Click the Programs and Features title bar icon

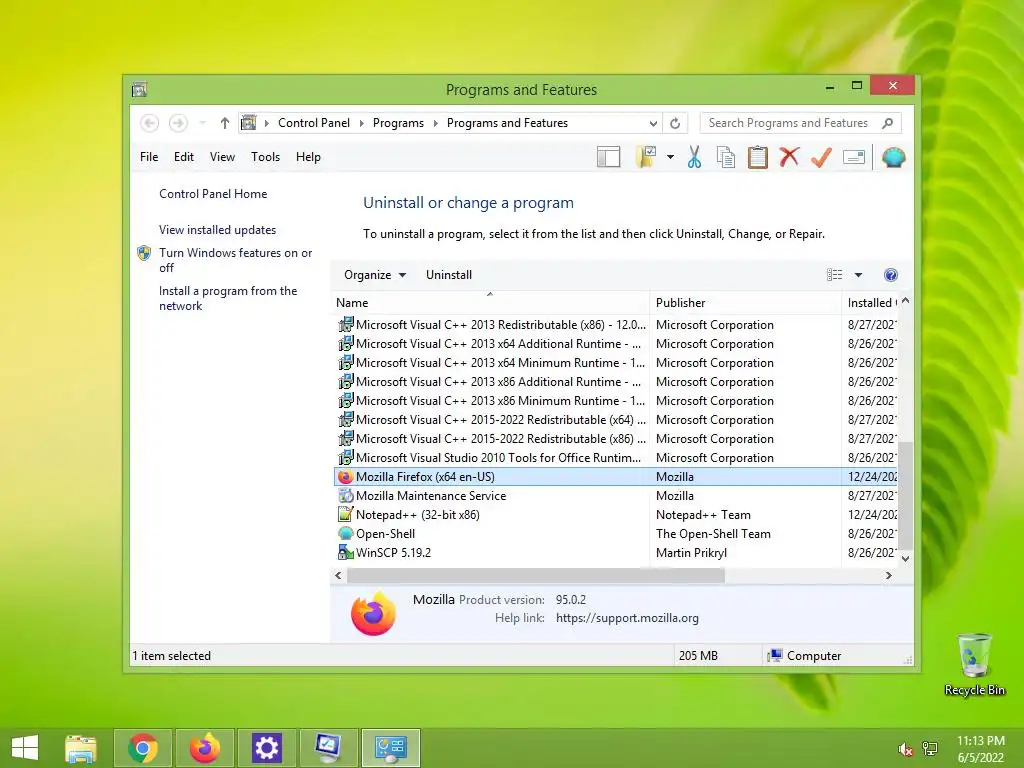[139, 89]
